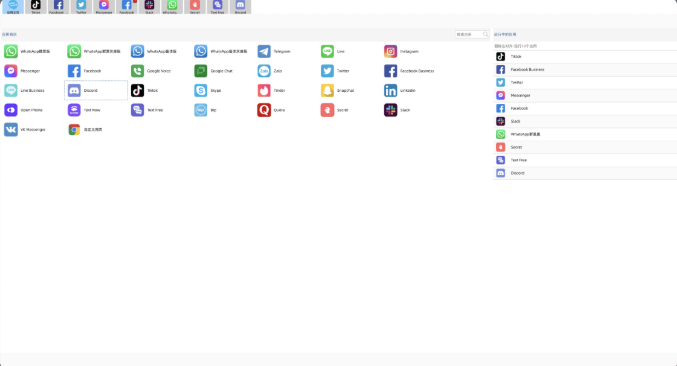The width and height of the screenshot is (677, 366).
Task: Launch Facebook Business from the app grid
Action: [409, 71]
